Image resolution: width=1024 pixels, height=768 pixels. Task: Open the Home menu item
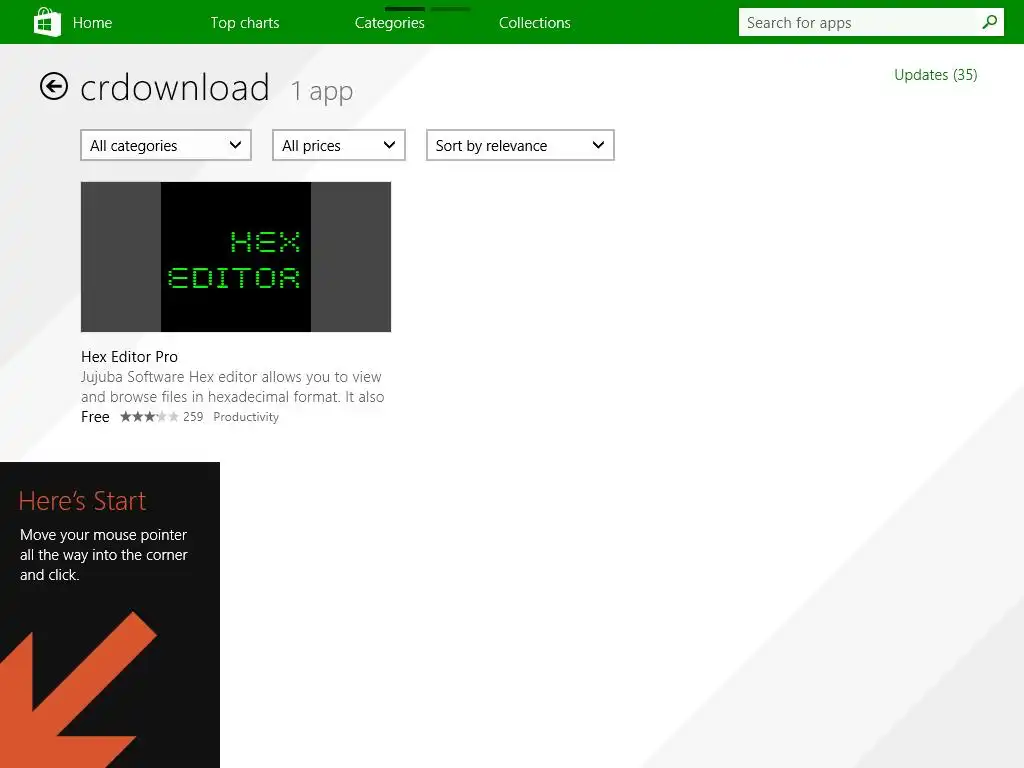[92, 23]
